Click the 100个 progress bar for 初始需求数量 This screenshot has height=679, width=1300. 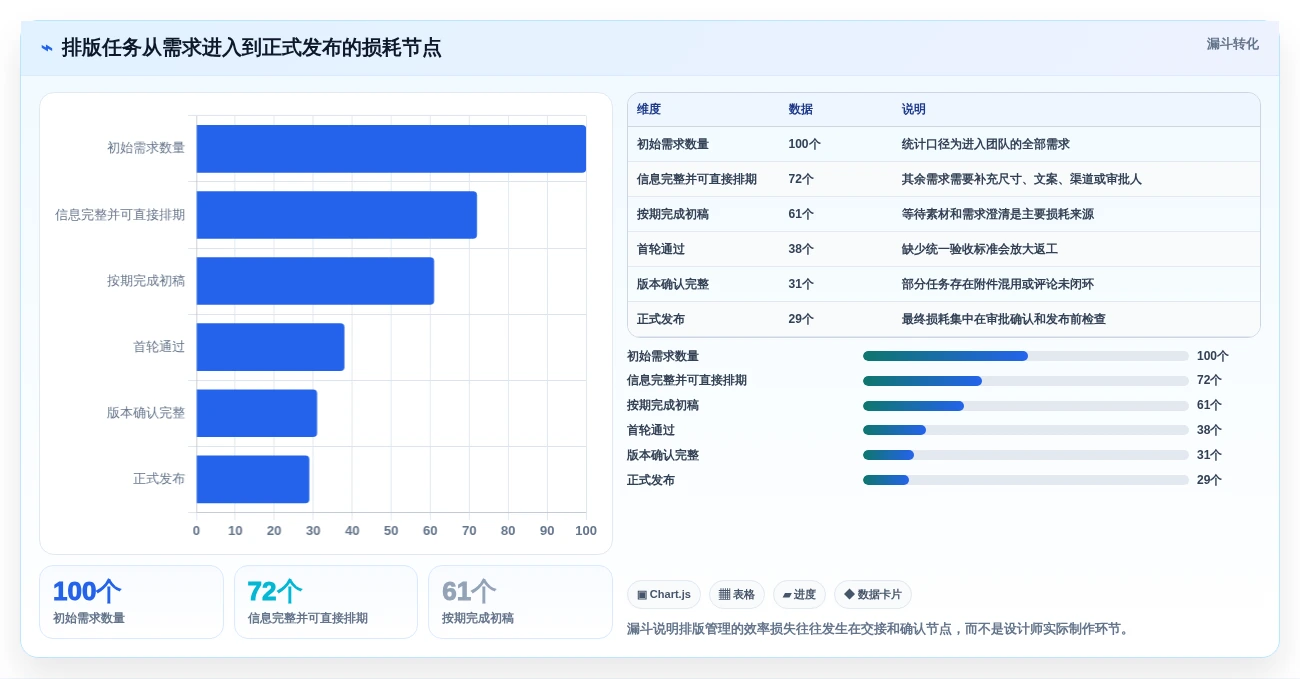point(1026,356)
